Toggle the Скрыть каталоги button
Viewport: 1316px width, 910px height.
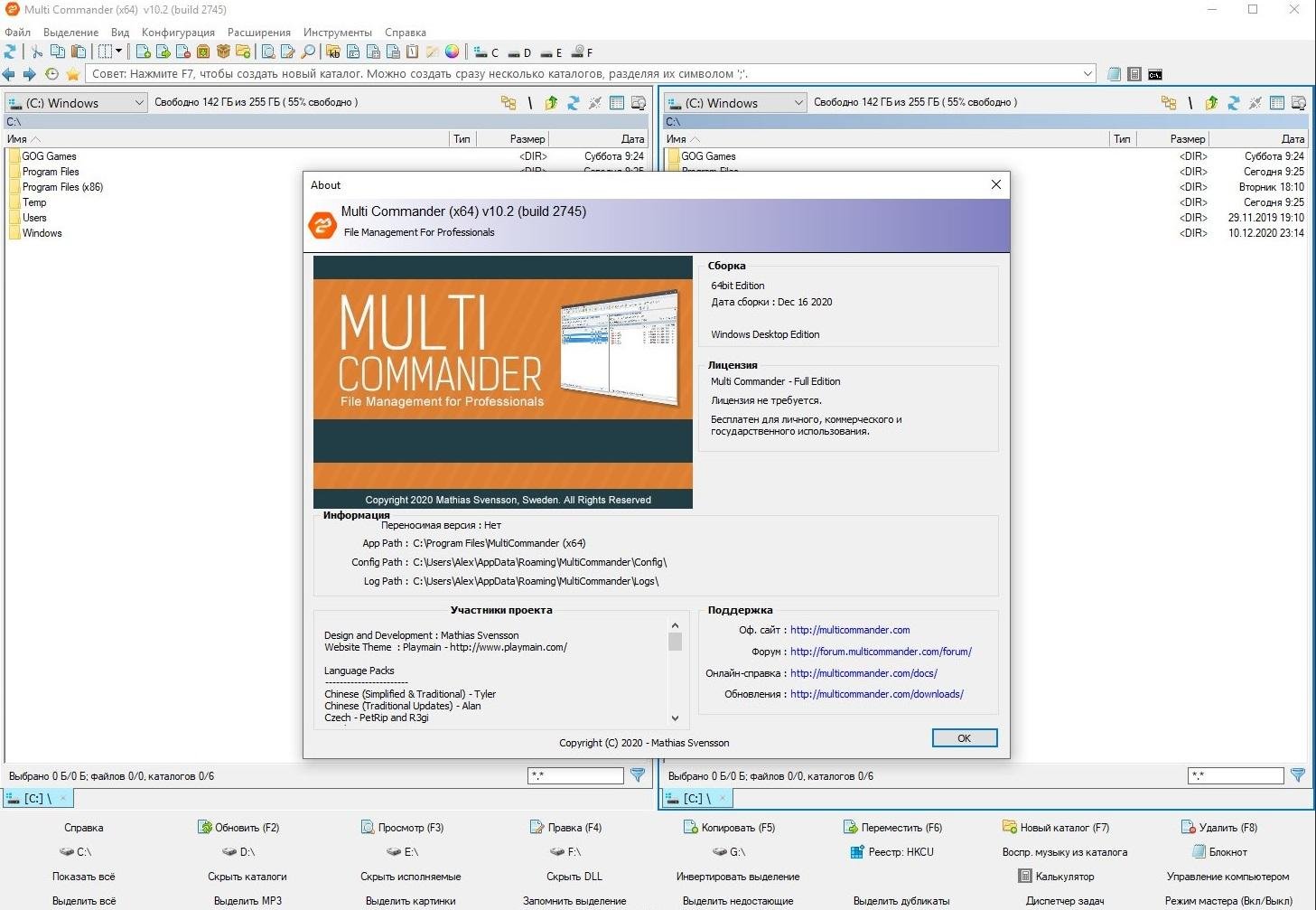[247, 877]
